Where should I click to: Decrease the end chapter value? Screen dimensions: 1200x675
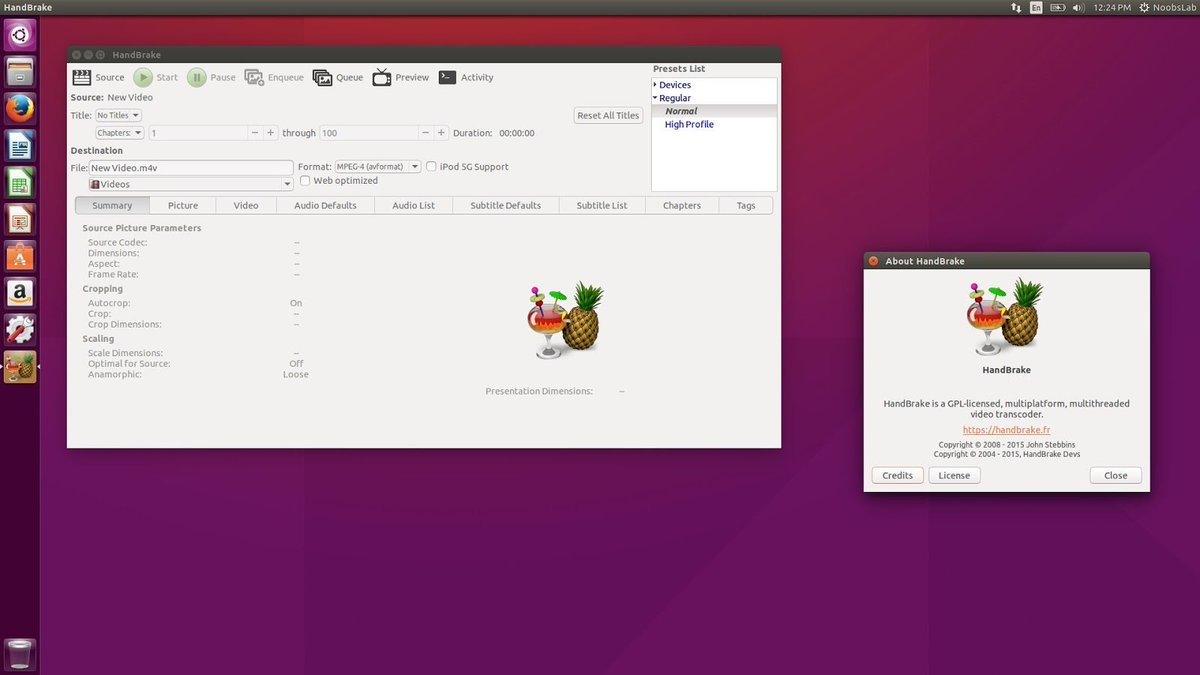425,133
